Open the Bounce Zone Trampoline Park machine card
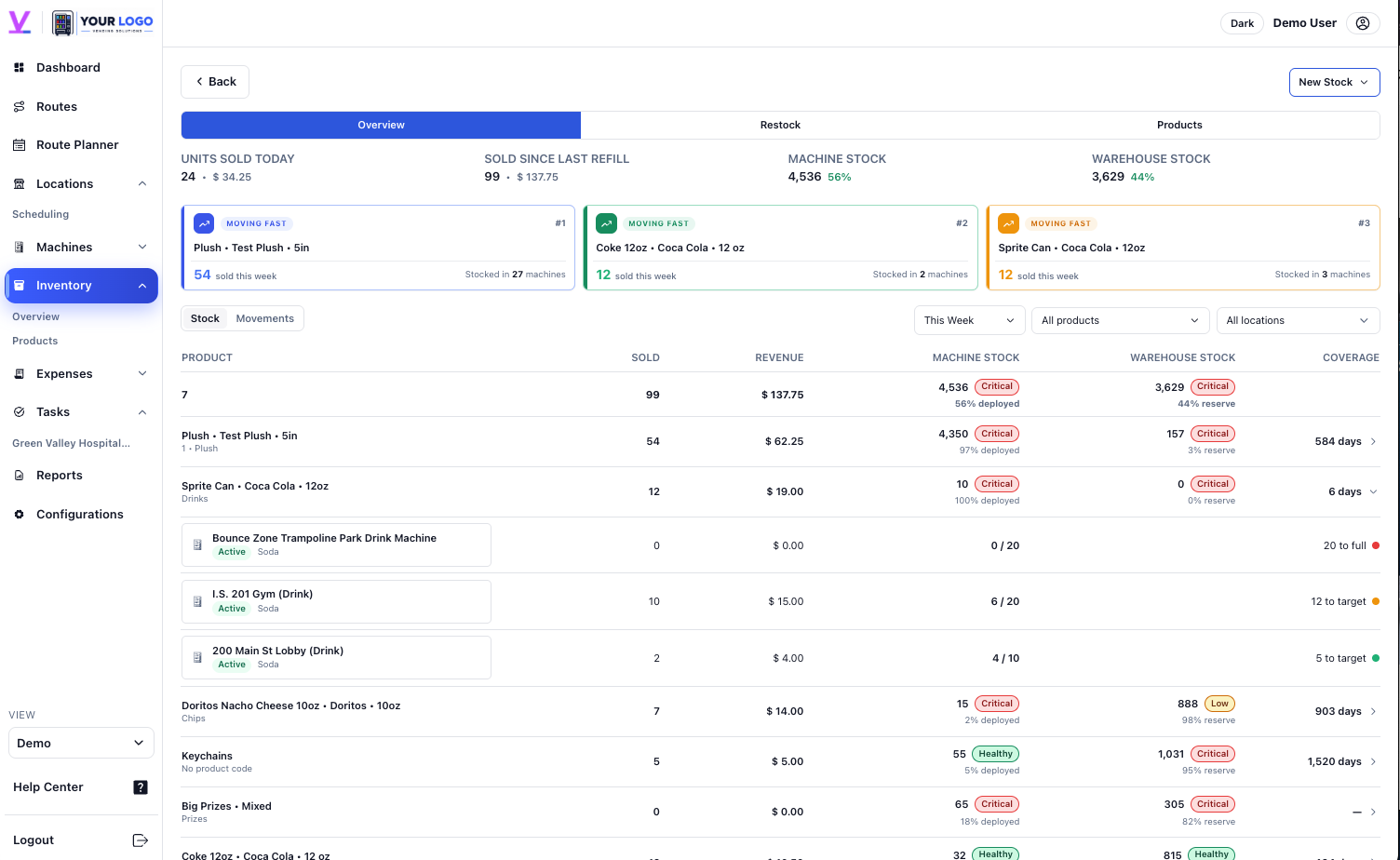 [336, 544]
